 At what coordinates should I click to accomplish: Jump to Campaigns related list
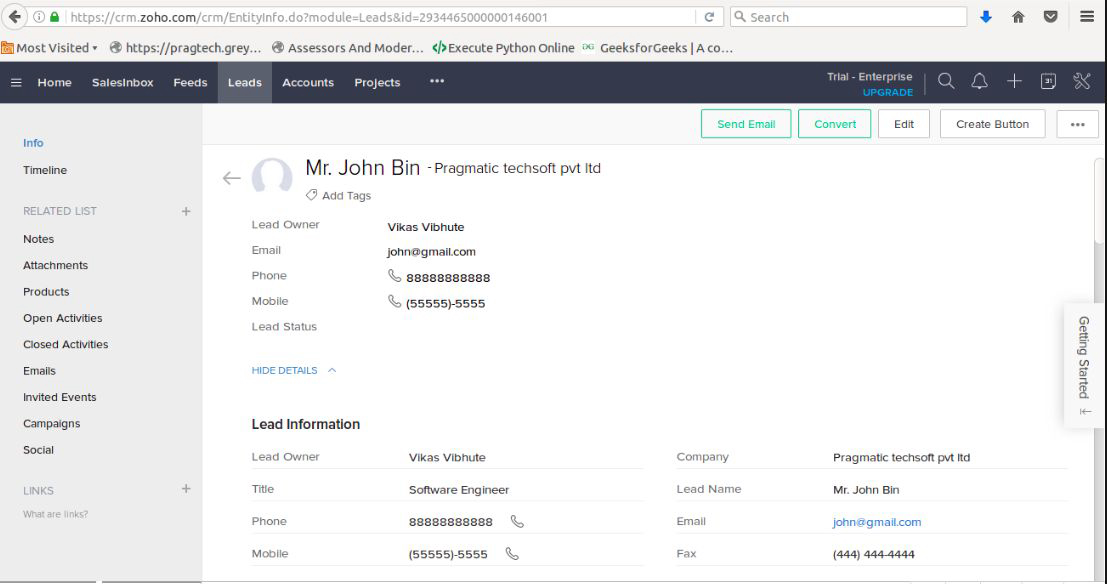pos(52,424)
